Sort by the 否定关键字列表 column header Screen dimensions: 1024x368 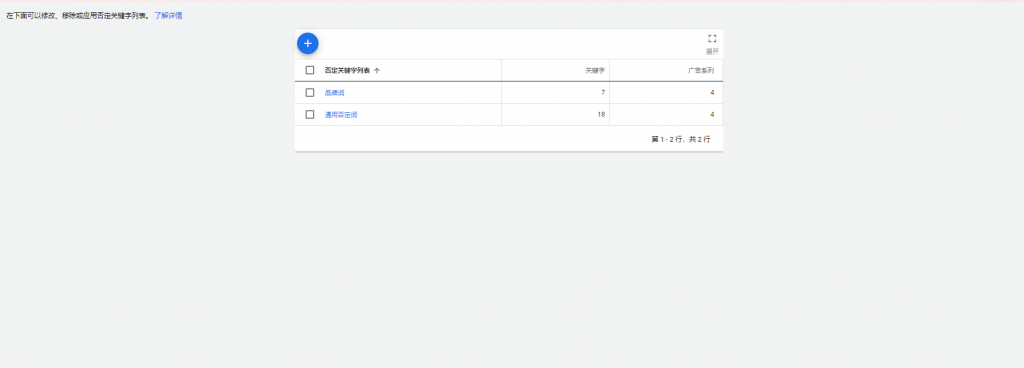click(x=347, y=70)
